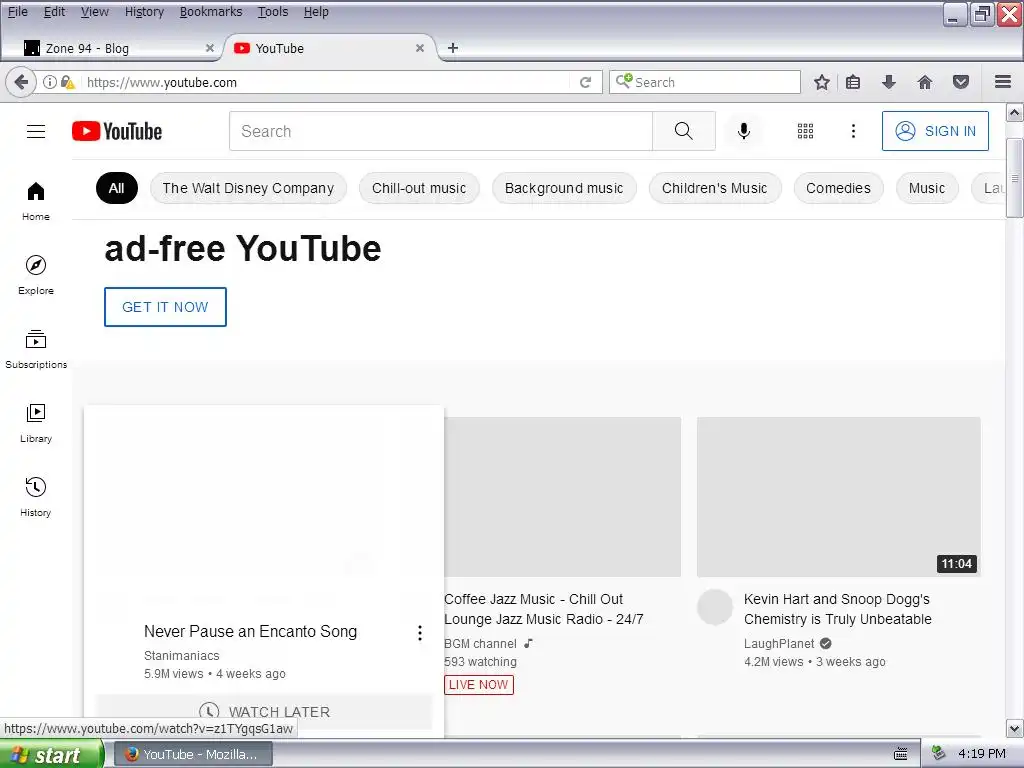Open the YouTube hamburger guide menu
The image size is (1024, 768).
tap(36, 131)
